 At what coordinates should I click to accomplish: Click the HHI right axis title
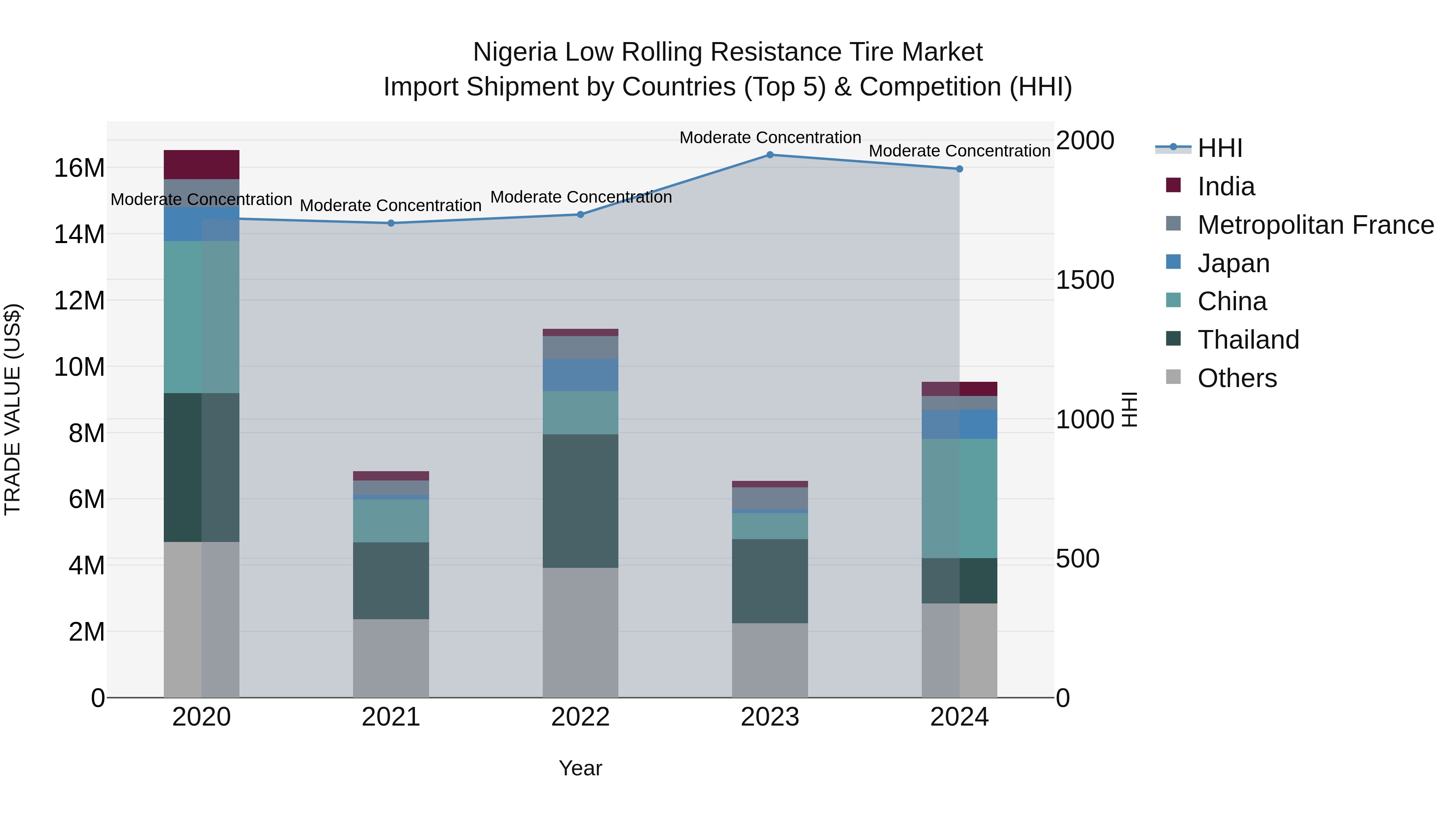[x=1129, y=409]
